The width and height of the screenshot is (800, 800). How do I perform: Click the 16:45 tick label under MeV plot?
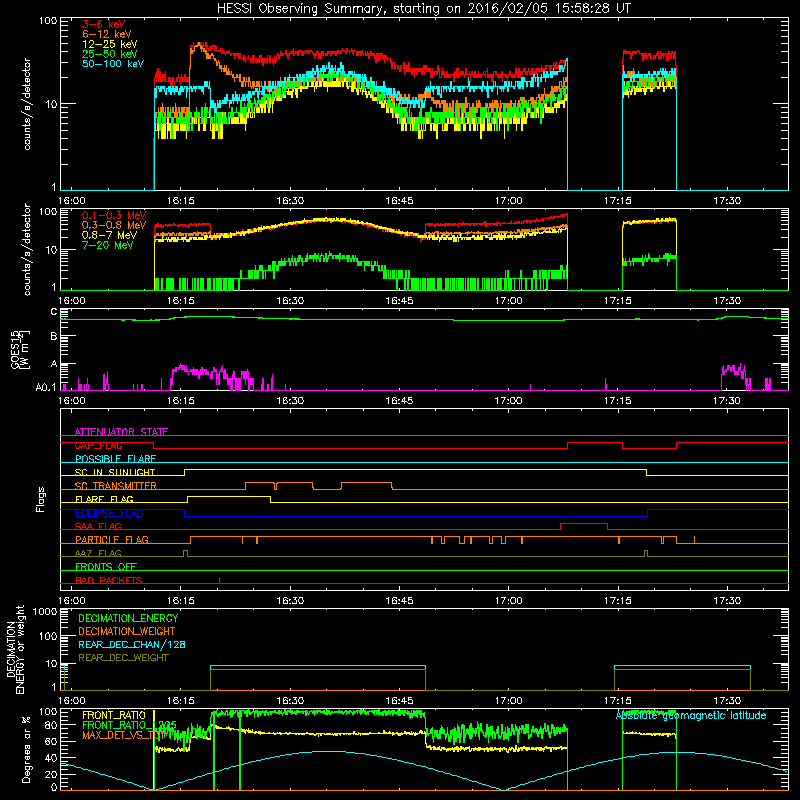399,301
